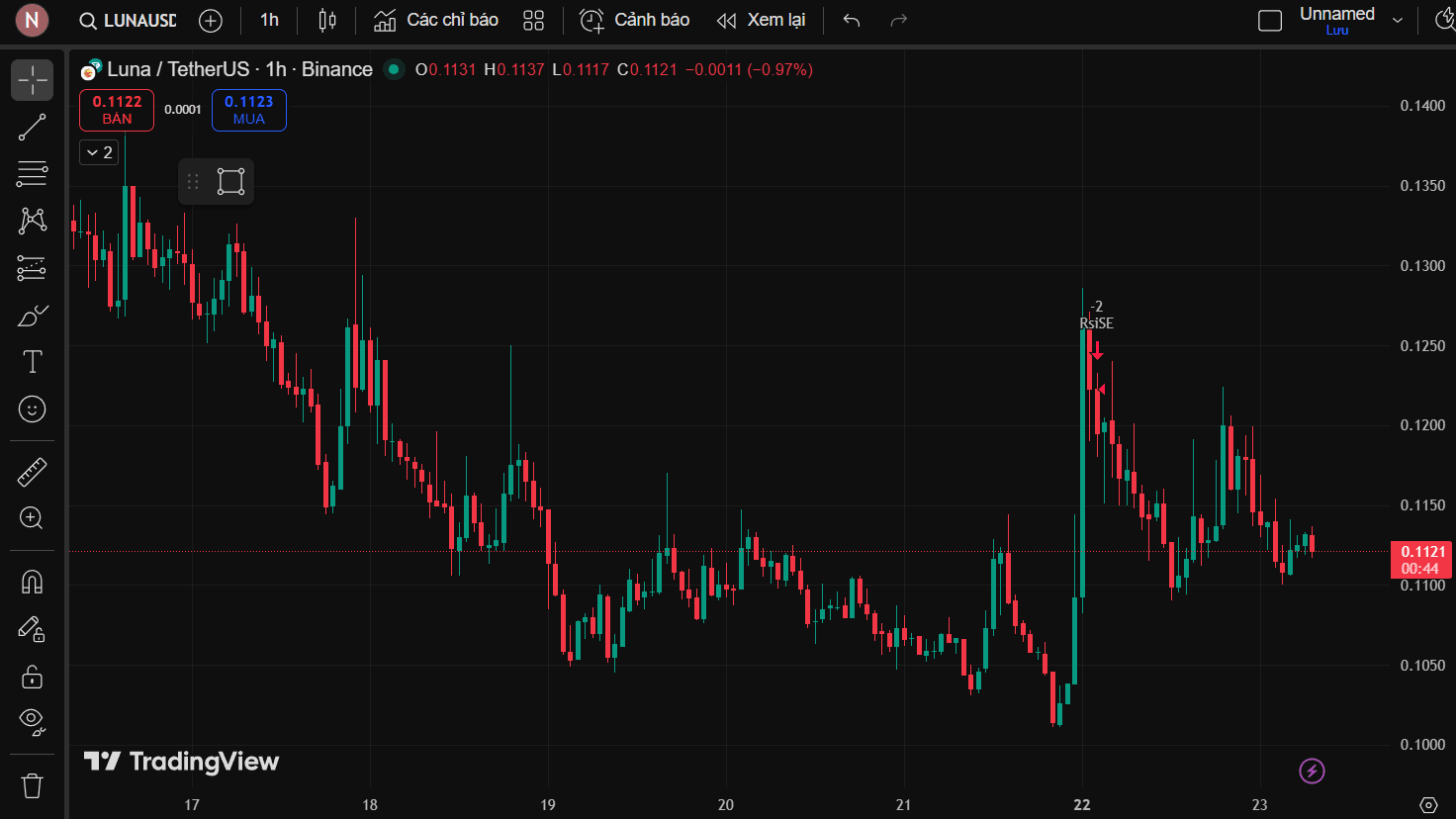This screenshot has width=1456, height=819.
Task: Open the Fibonacci retracement tools
Action: coord(33,174)
